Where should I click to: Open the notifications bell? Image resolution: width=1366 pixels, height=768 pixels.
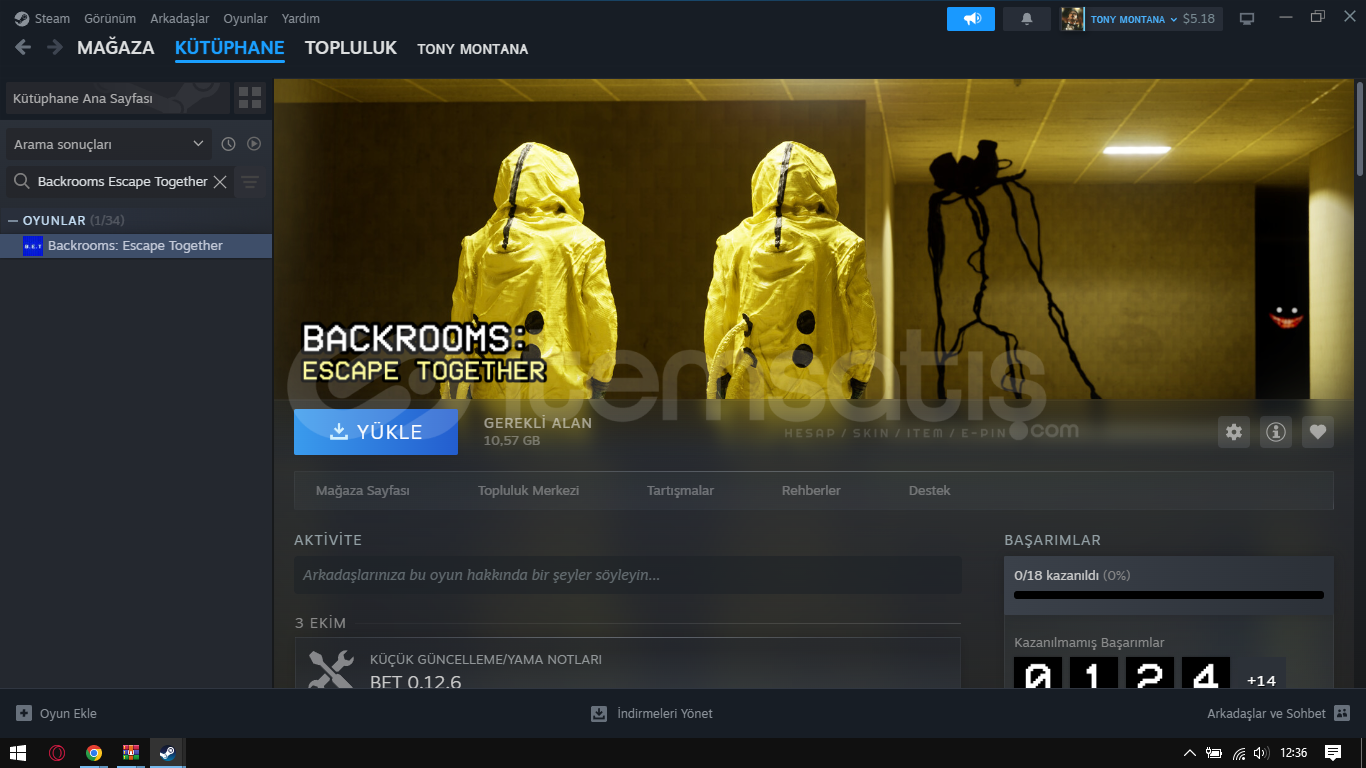(1026, 19)
